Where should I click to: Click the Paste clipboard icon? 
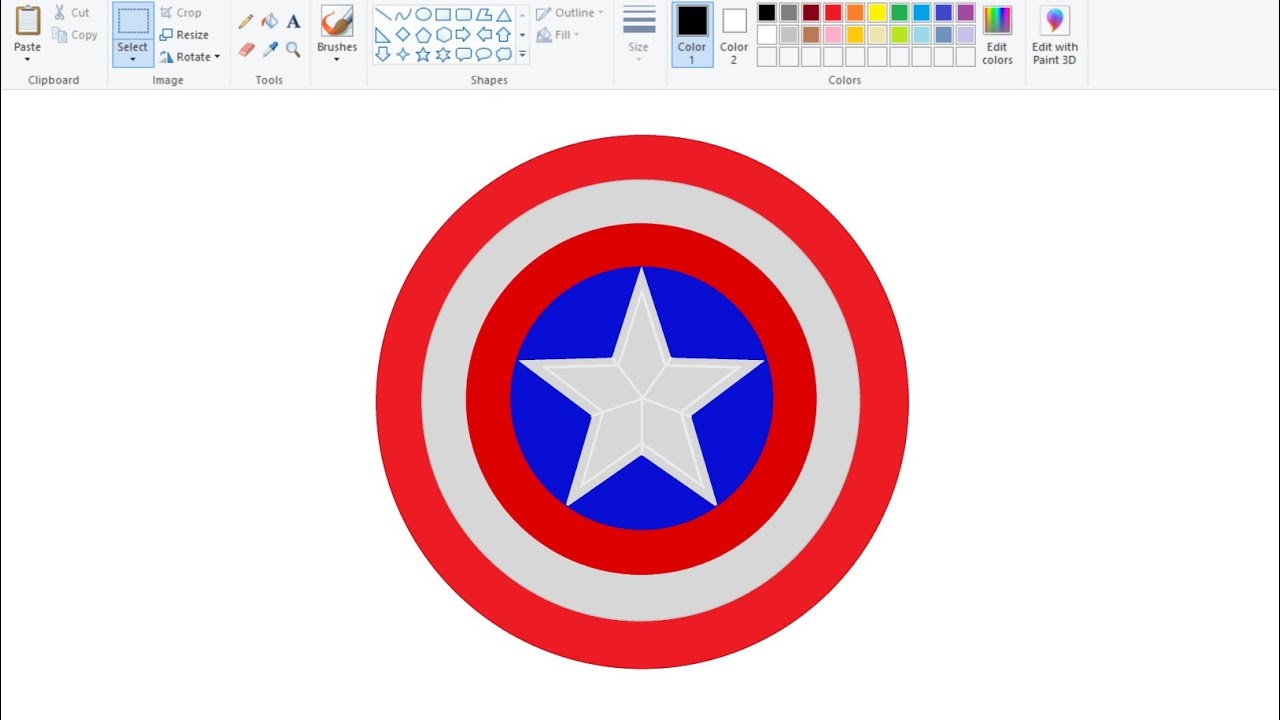click(x=28, y=20)
